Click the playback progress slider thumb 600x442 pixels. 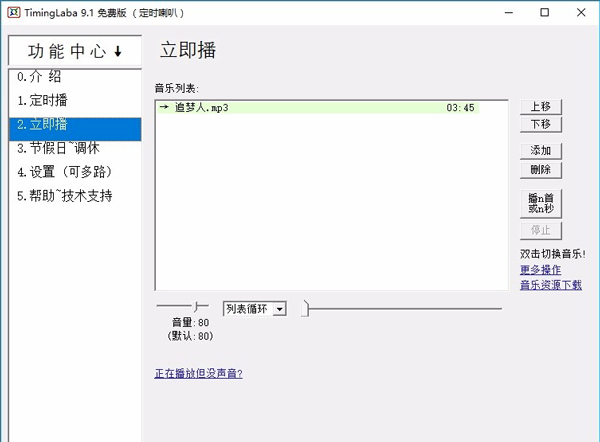[x=305, y=308]
